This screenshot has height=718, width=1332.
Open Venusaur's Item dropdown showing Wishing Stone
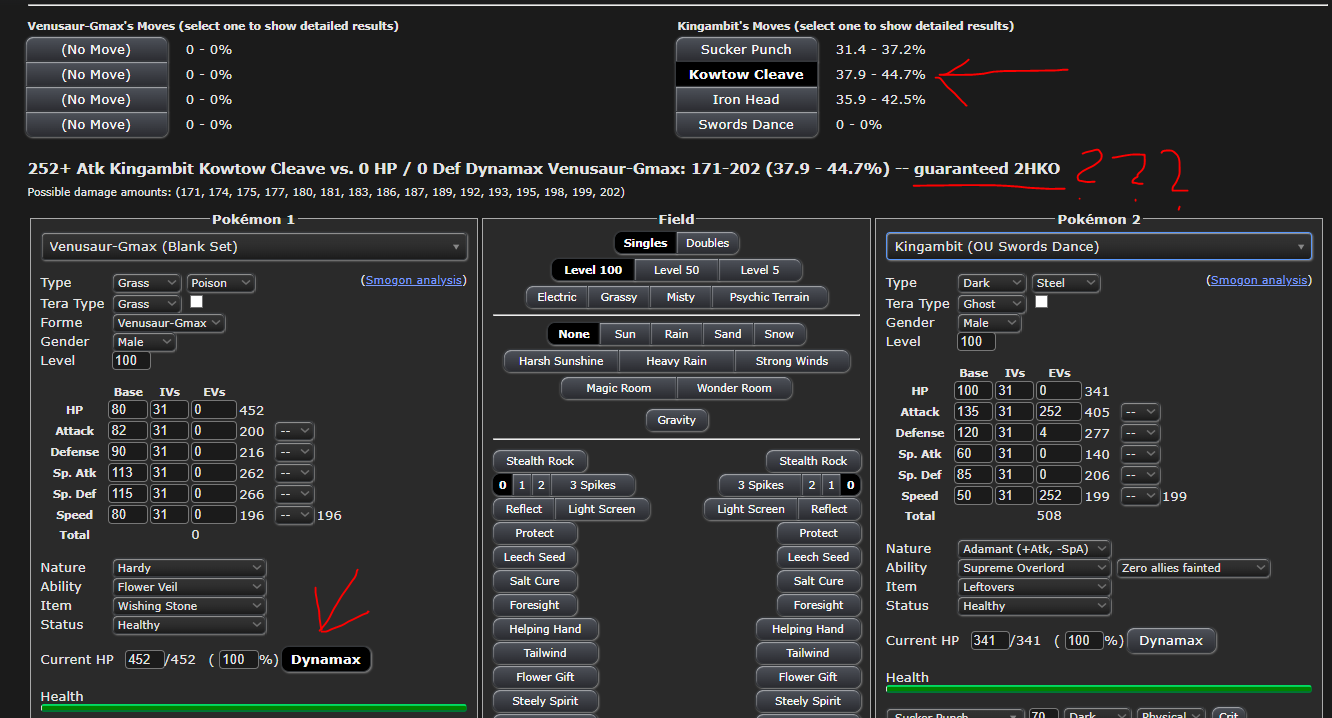click(189, 606)
